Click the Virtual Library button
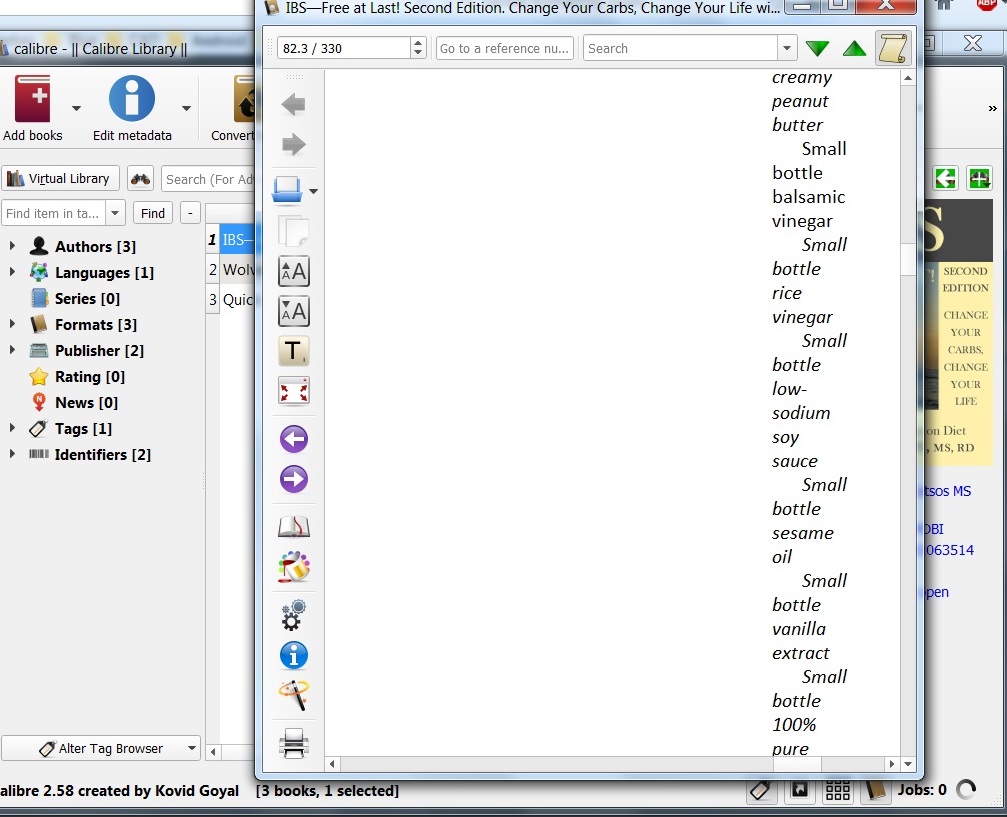The image size is (1007, 817). click(60, 179)
